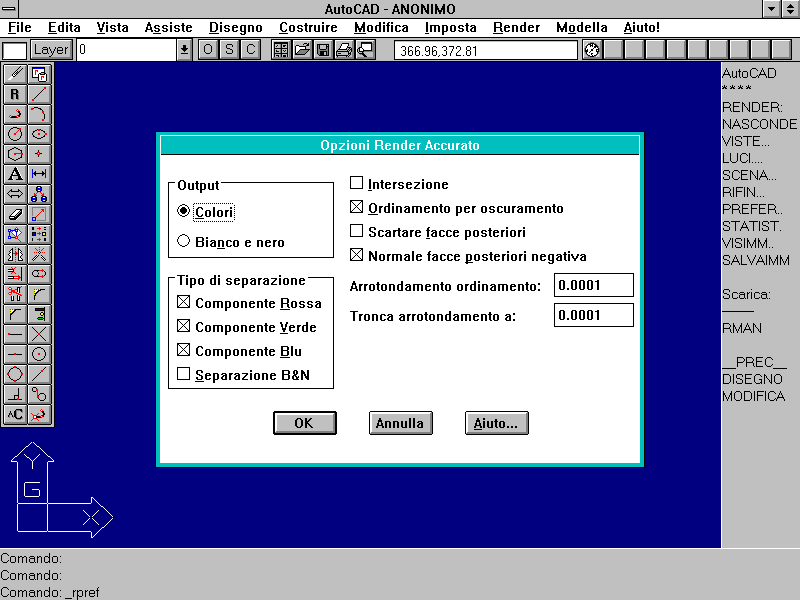Viewport: 800px width, 600px height.
Task: Select the point tool
Action: pos(39,154)
